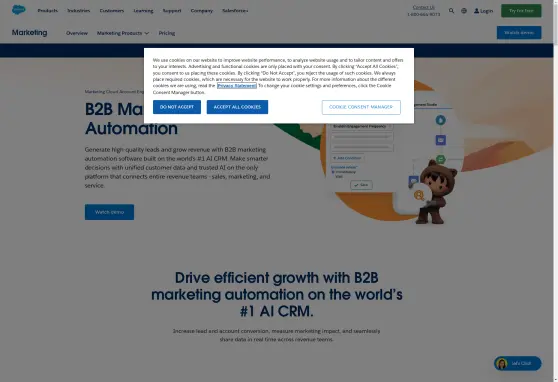Open the Cookie Consent Manager
Image resolution: width=558 pixels, height=382 pixels.
click(x=361, y=107)
